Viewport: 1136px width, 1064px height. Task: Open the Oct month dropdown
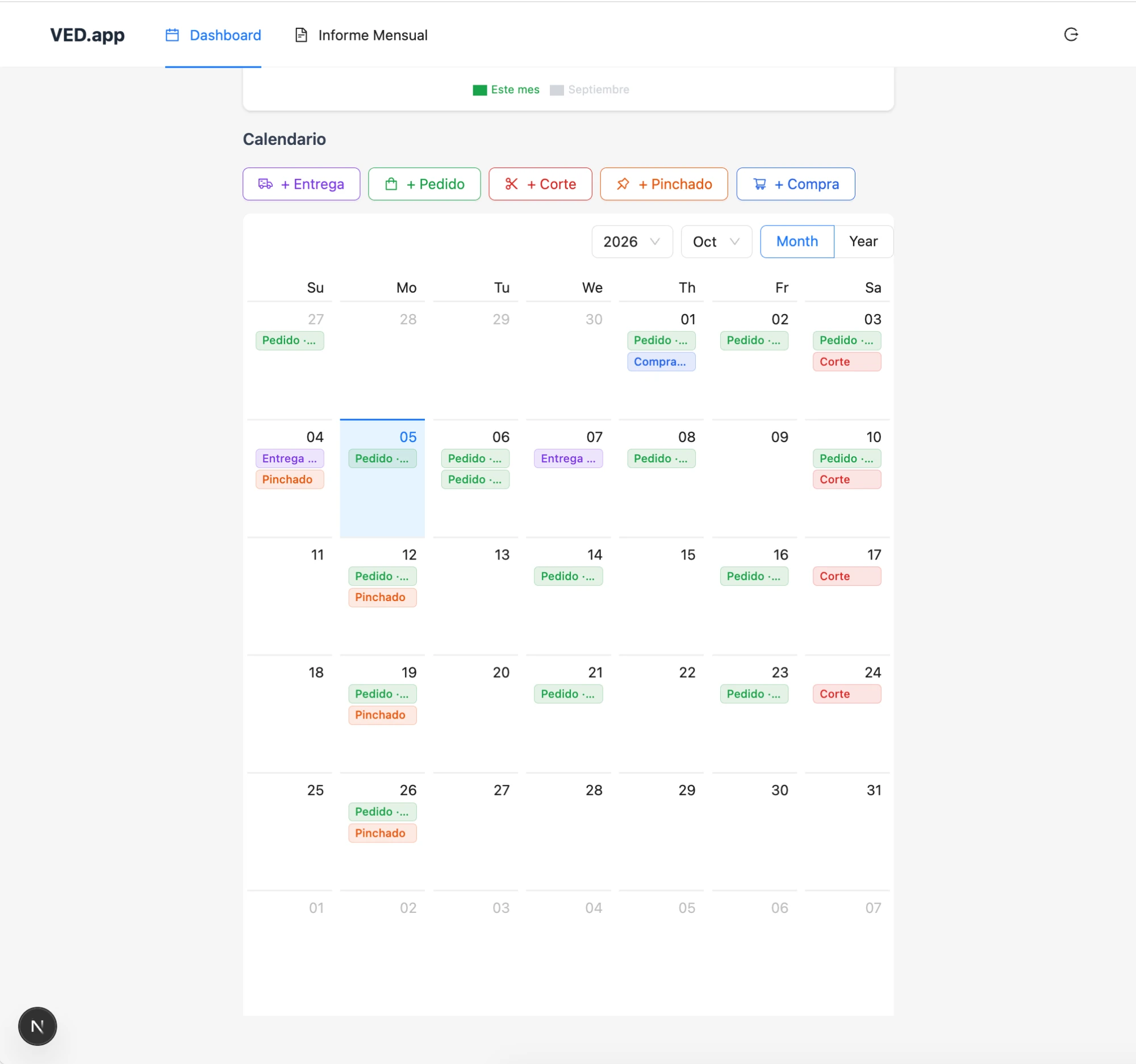[x=716, y=241]
